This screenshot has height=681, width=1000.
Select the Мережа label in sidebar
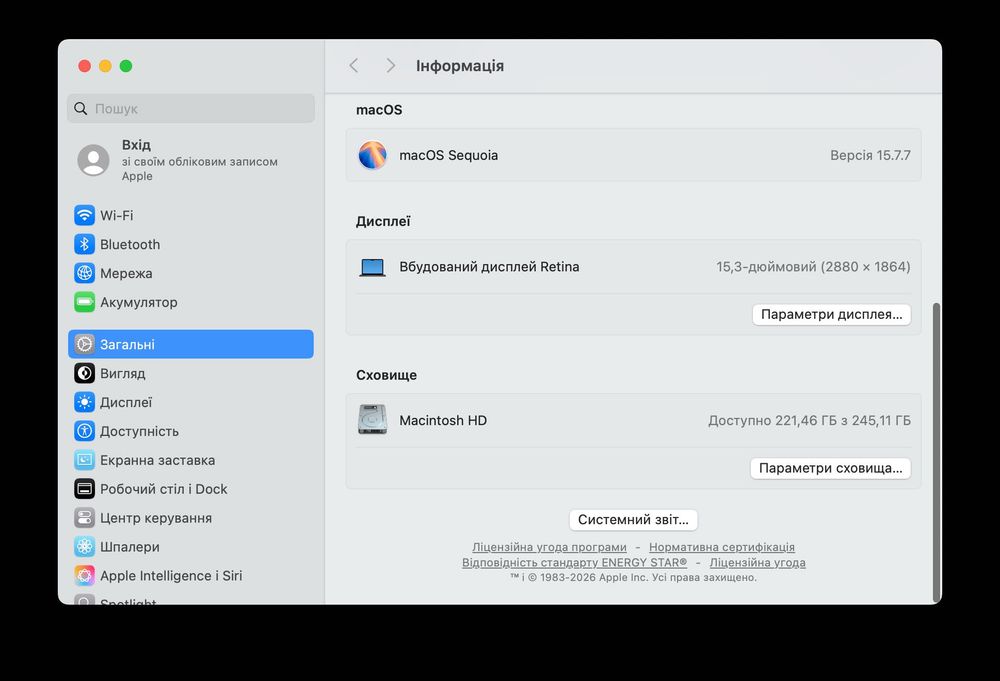tap(126, 274)
